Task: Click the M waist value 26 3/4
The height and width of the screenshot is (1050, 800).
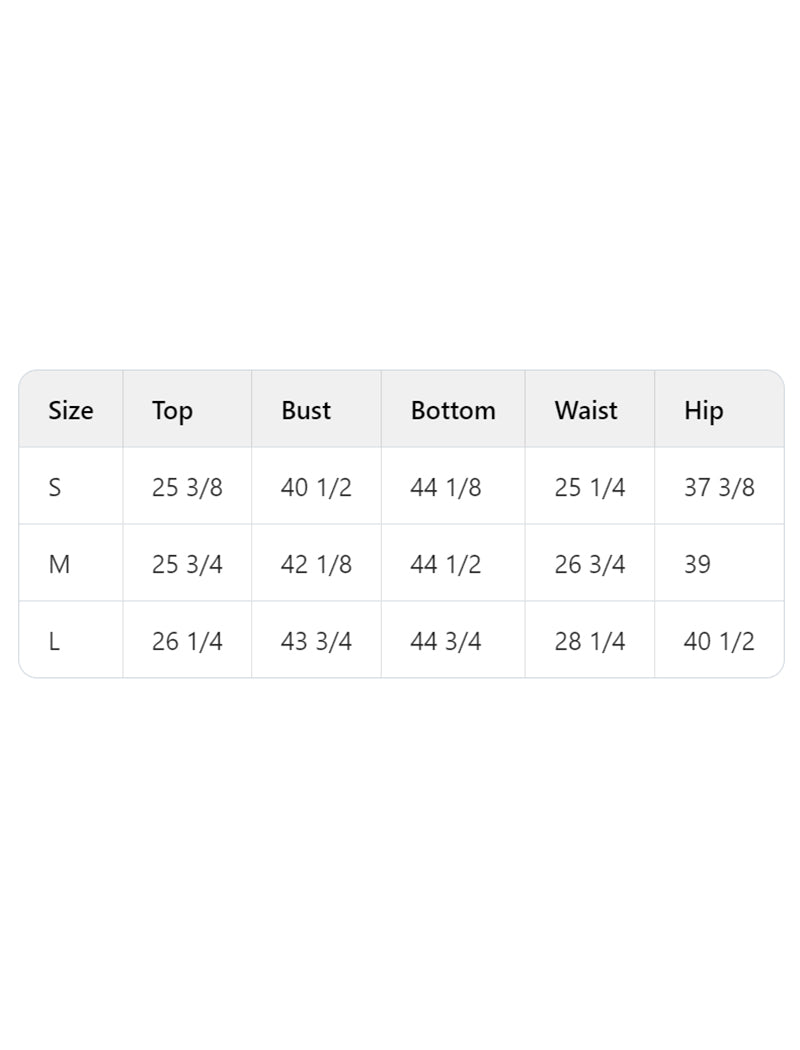Action: click(590, 564)
